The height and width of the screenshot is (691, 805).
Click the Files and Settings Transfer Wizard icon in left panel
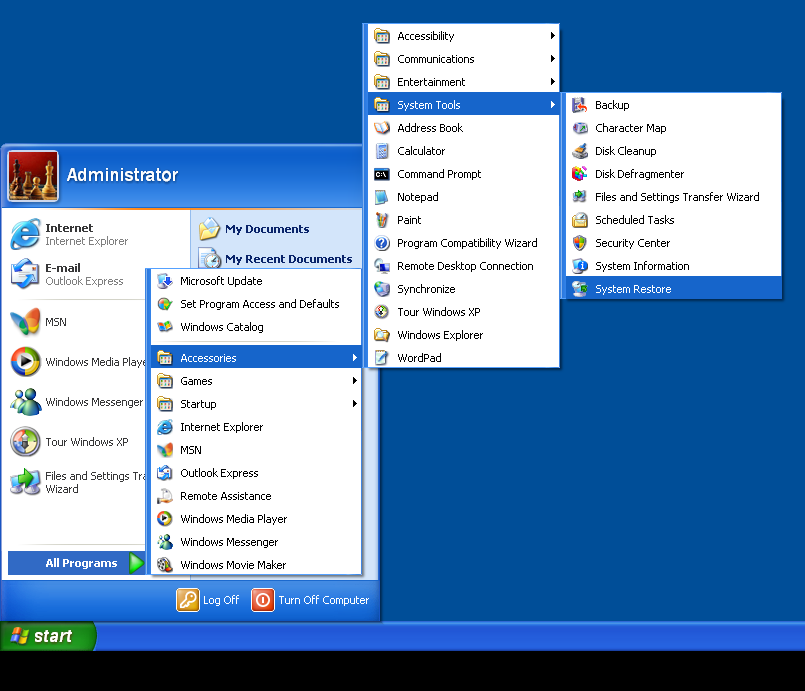tap(25, 482)
